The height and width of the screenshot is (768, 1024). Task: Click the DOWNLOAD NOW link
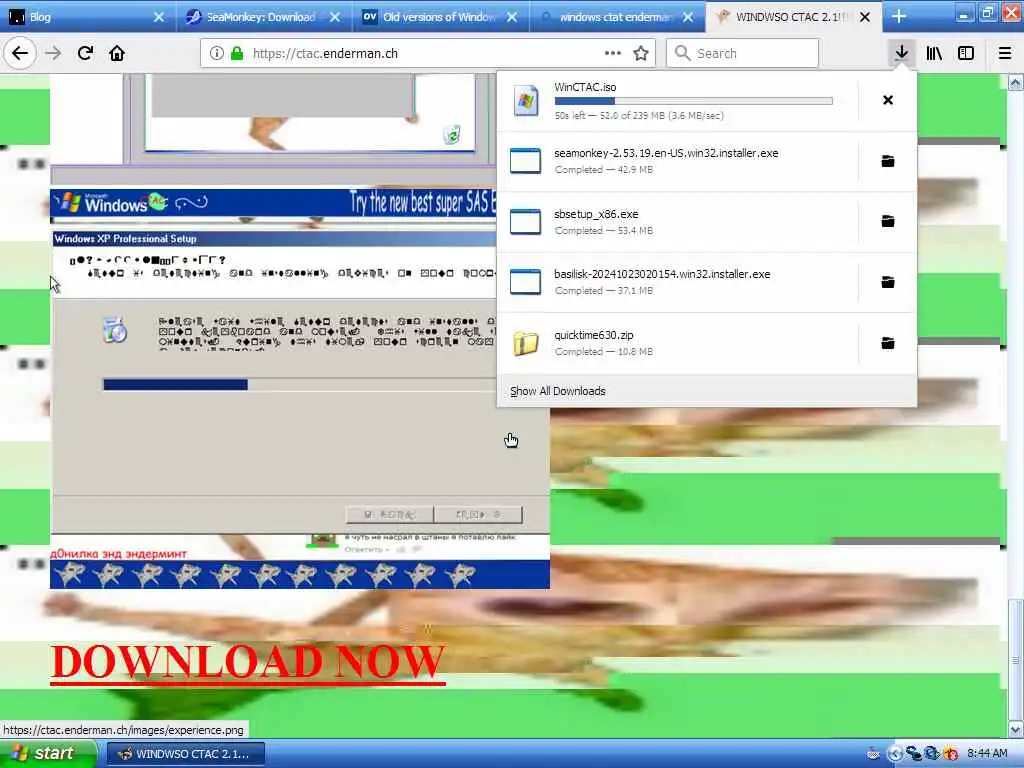point(248,662)
